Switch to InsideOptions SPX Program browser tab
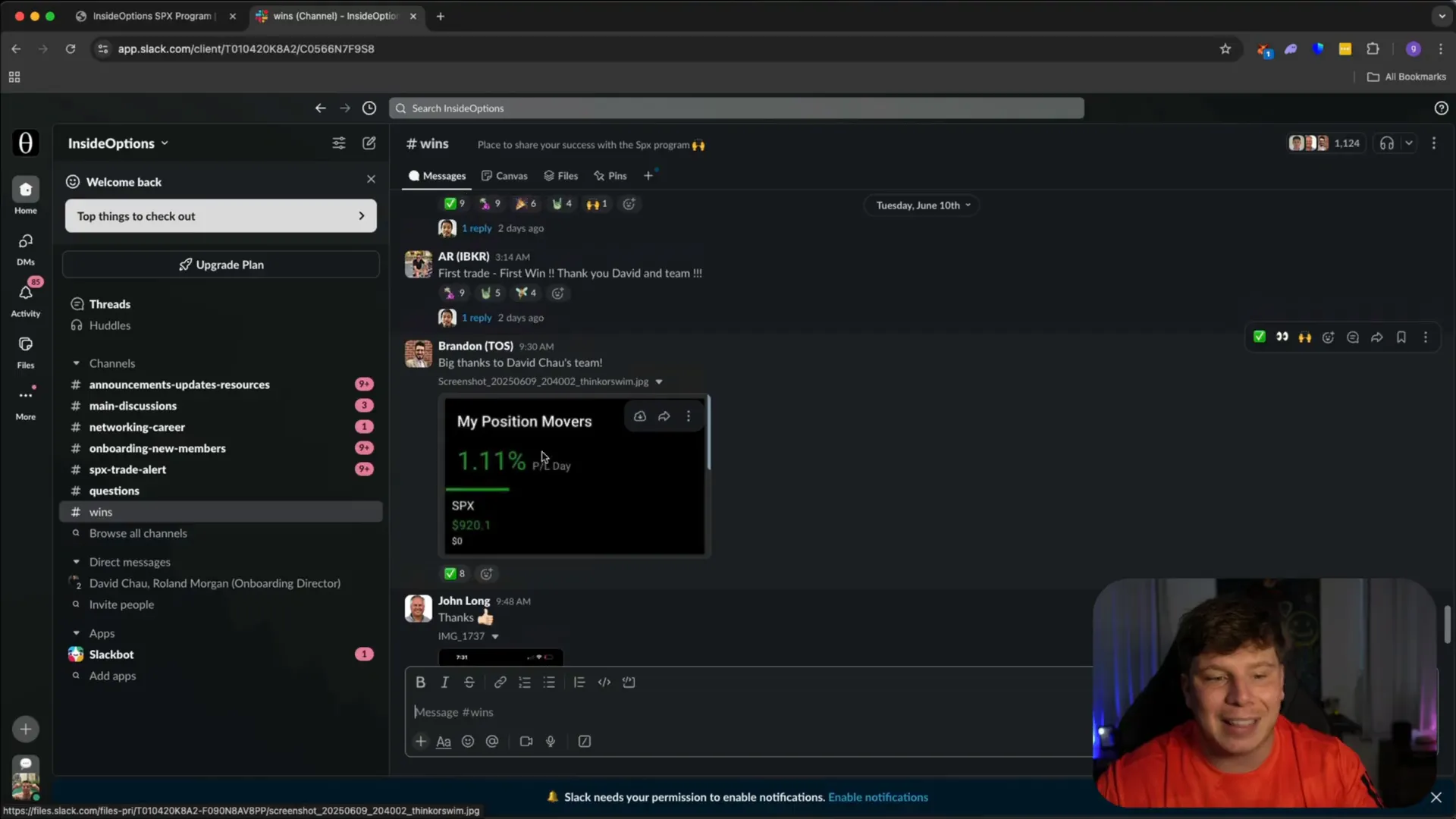Viewport: 1456px width, 819px height. pos(155,16)
